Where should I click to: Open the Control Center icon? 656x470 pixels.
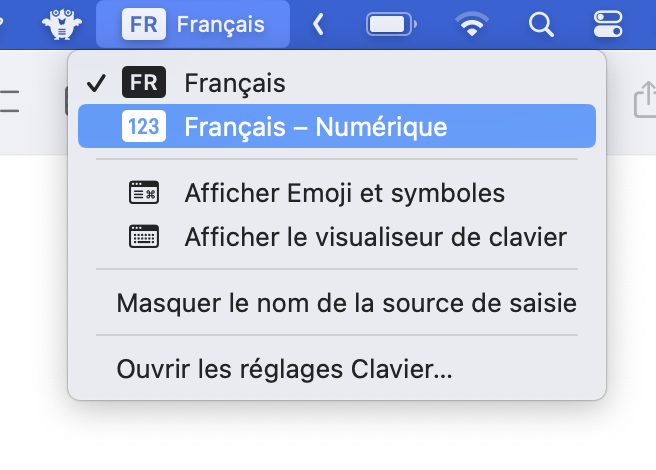(607, 24)
